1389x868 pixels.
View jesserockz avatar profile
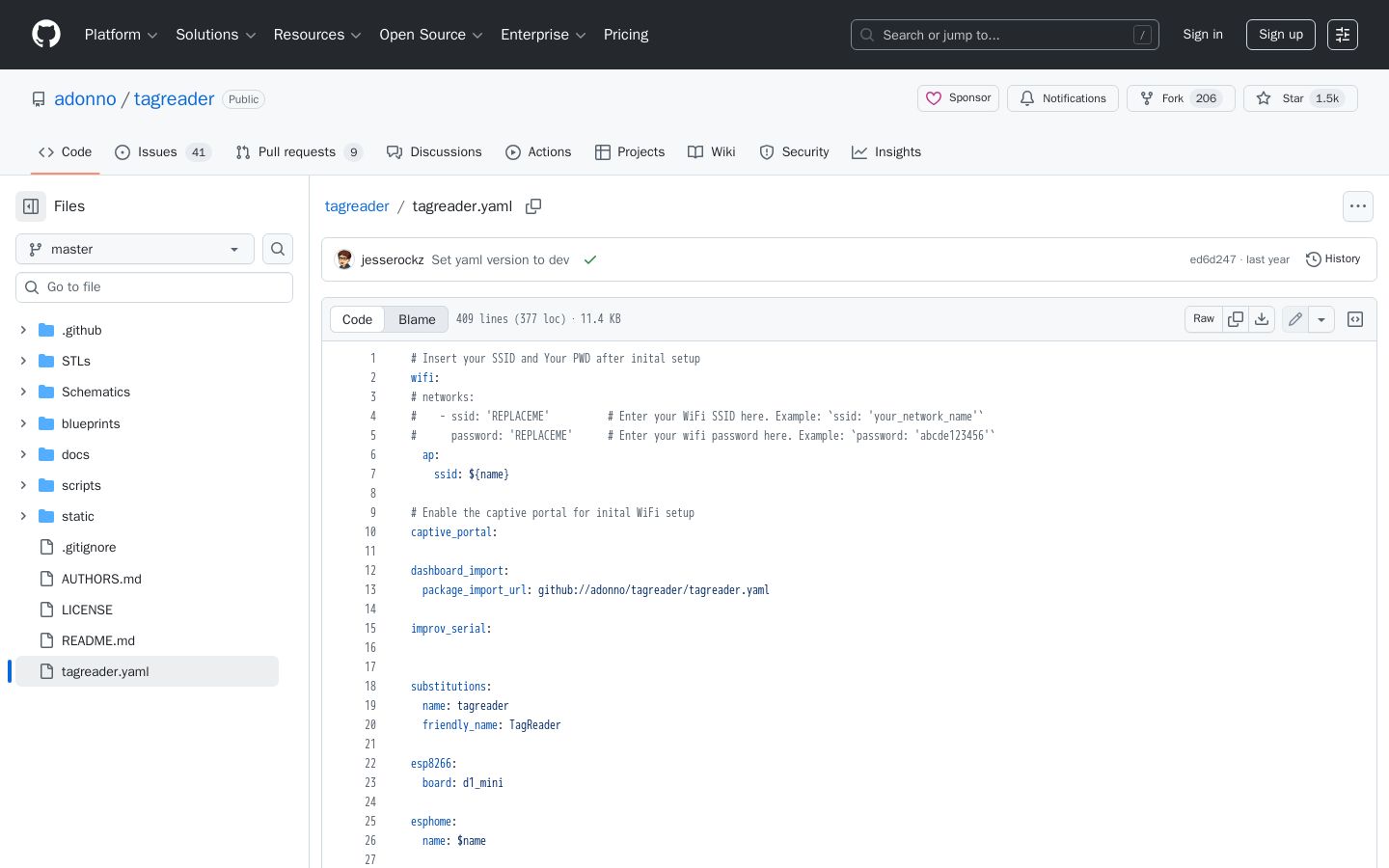click(344, 259)
